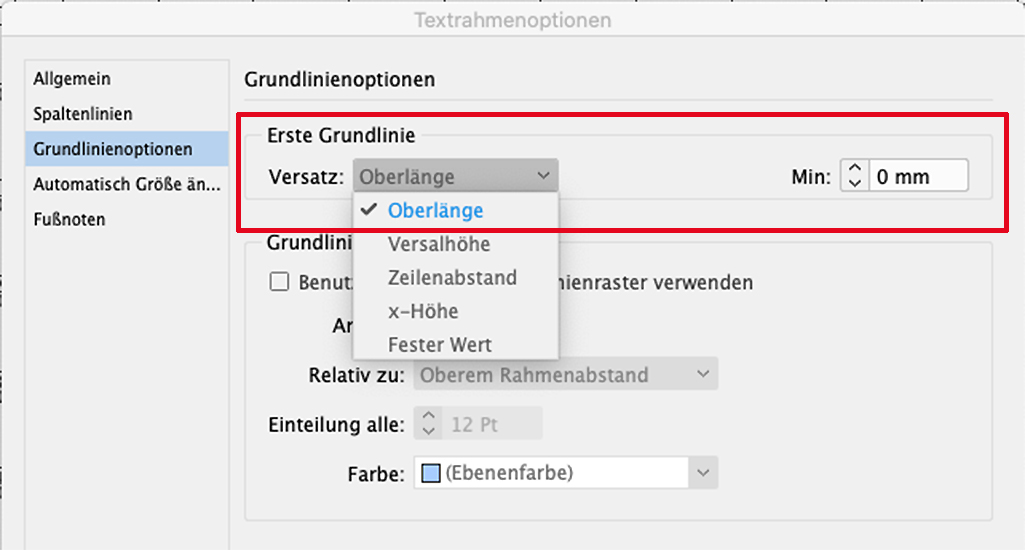The width and height of the screenshot is (1025, 550).
Task: Click the blue Ebenenfarbe color swatch
Action: tap(430, 473)
